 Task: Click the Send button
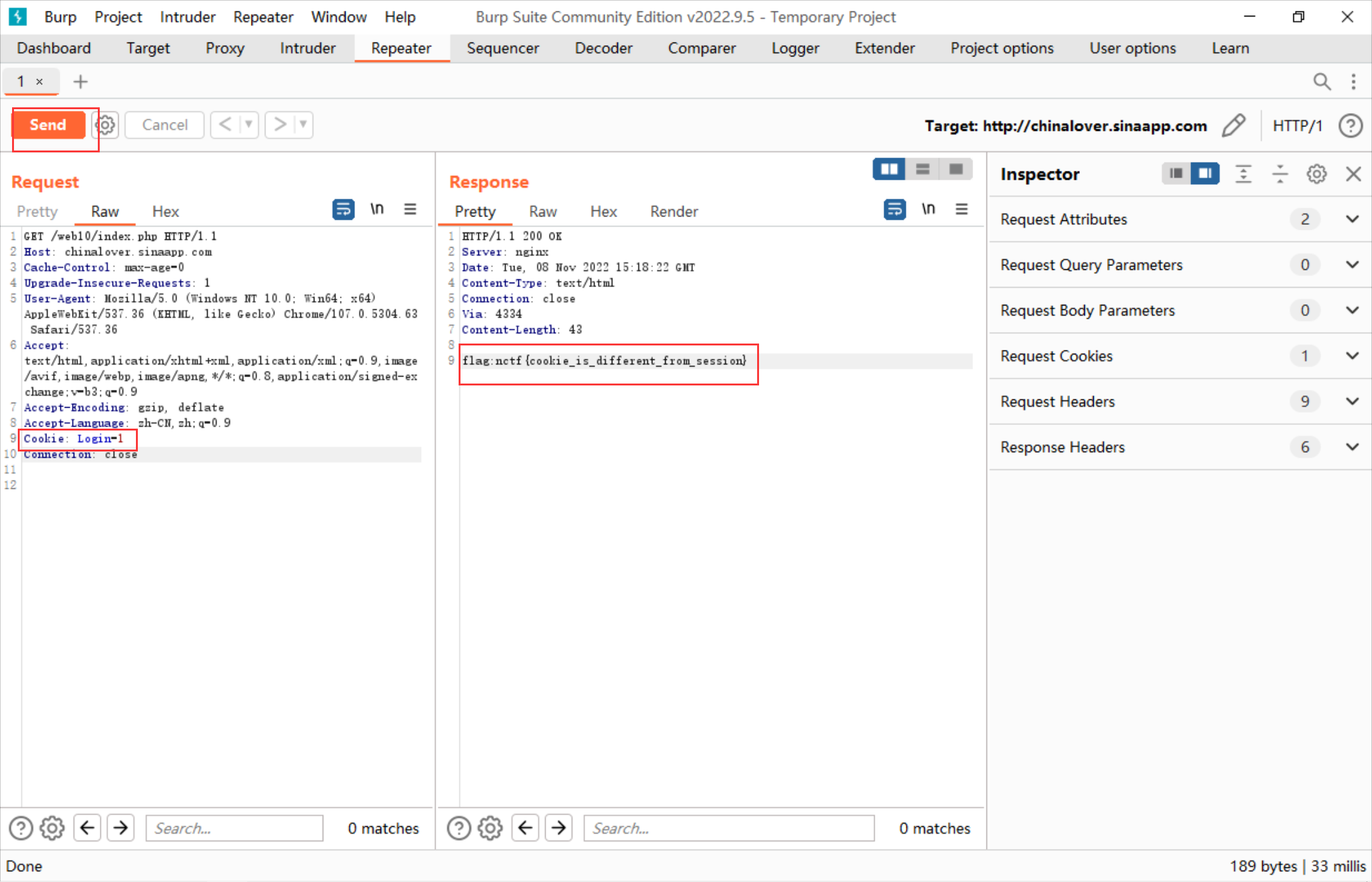click(x=48, y=125)
